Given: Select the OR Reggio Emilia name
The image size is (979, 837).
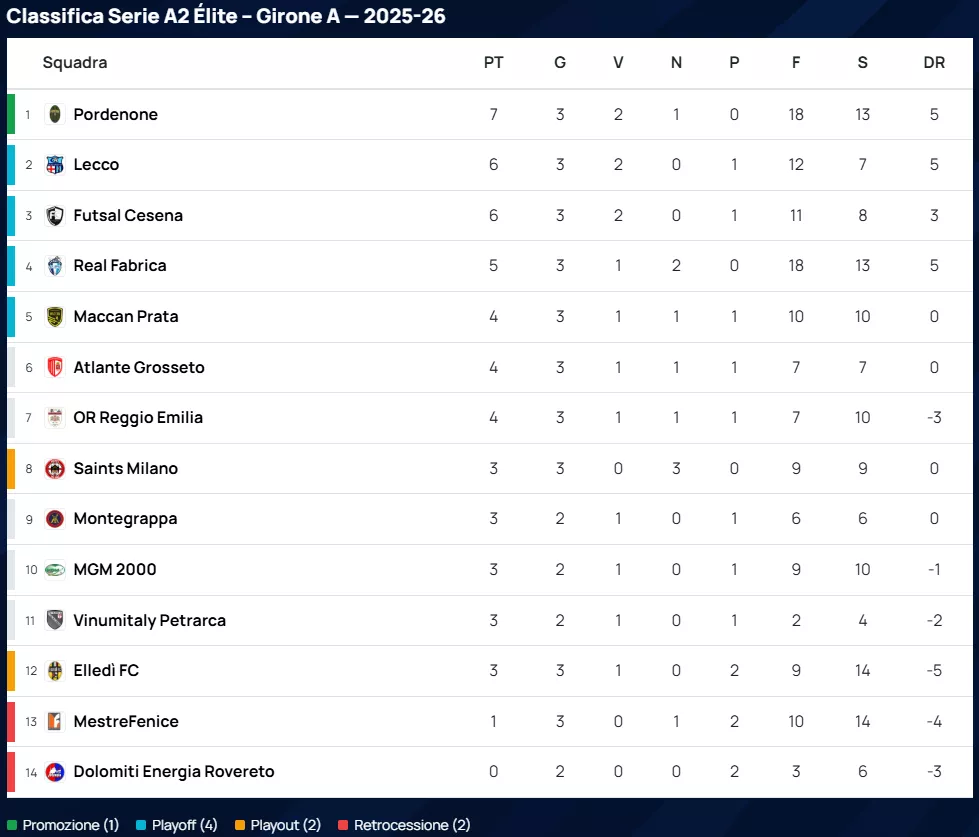Looking at the screenshot, I should pos(138,418).
